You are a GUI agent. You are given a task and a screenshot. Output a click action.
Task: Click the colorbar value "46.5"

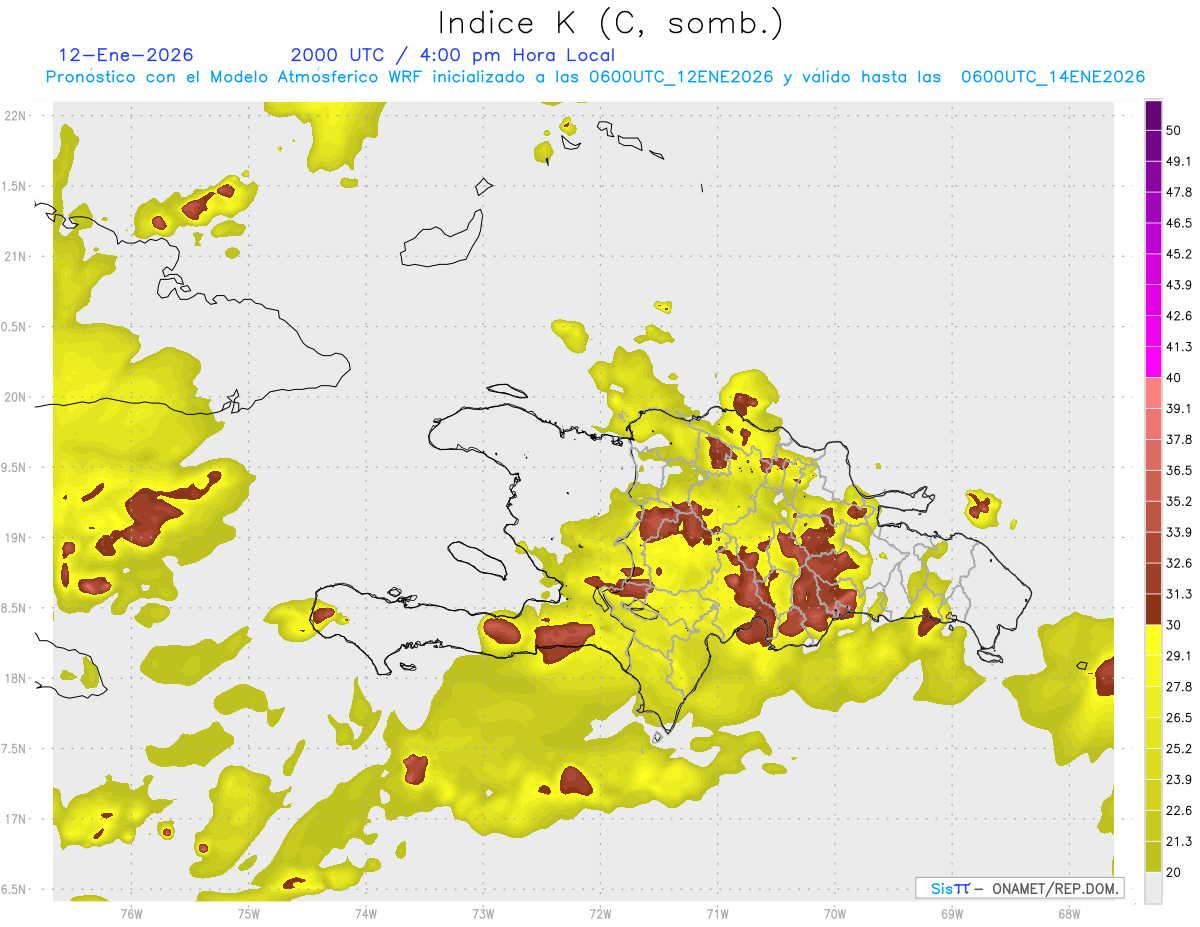(x=1179, y=223)
